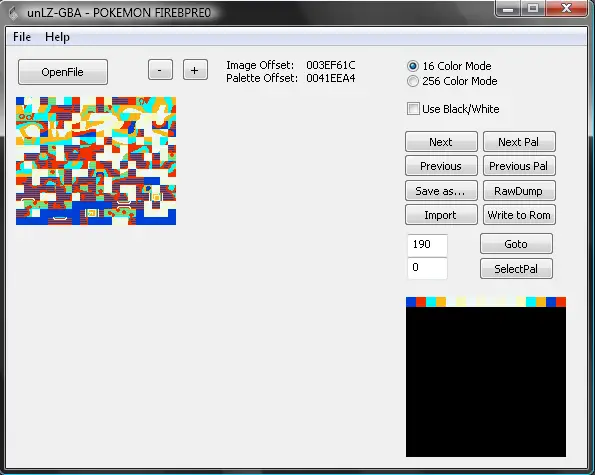The height and width of the screenshot is (475, 595).
Task: Click the image number field showing 190
Action: tap(427, 245)
